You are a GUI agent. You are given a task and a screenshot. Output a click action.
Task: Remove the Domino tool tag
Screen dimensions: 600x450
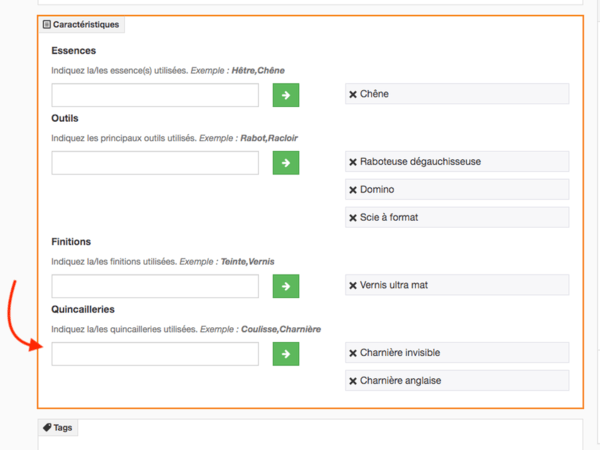tap(353, 189)
